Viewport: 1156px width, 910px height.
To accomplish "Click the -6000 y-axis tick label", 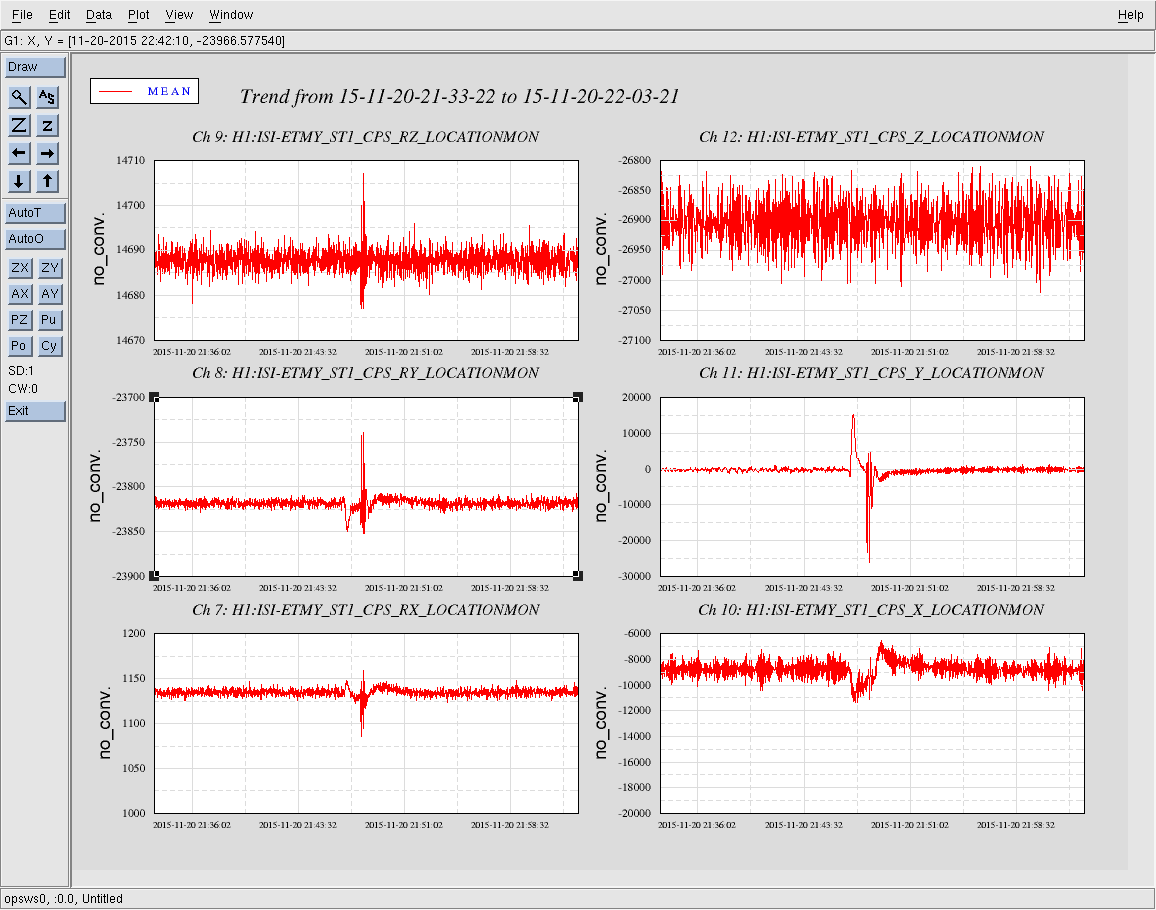I will click(x=637, y=633).
